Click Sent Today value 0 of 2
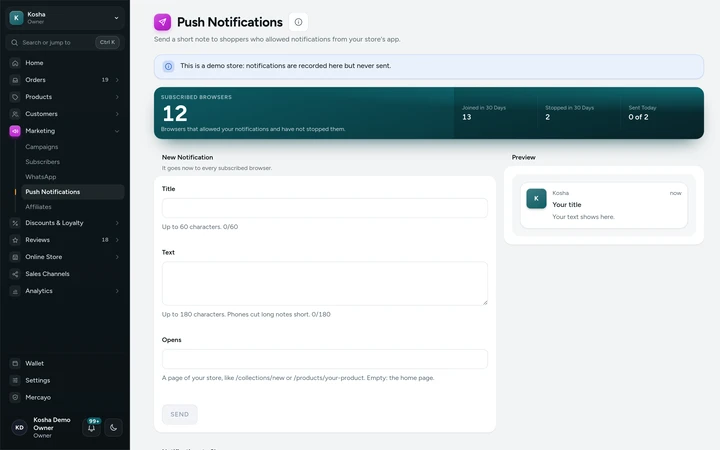The width and height of the screenshot is (720, 450). [638, 117]
